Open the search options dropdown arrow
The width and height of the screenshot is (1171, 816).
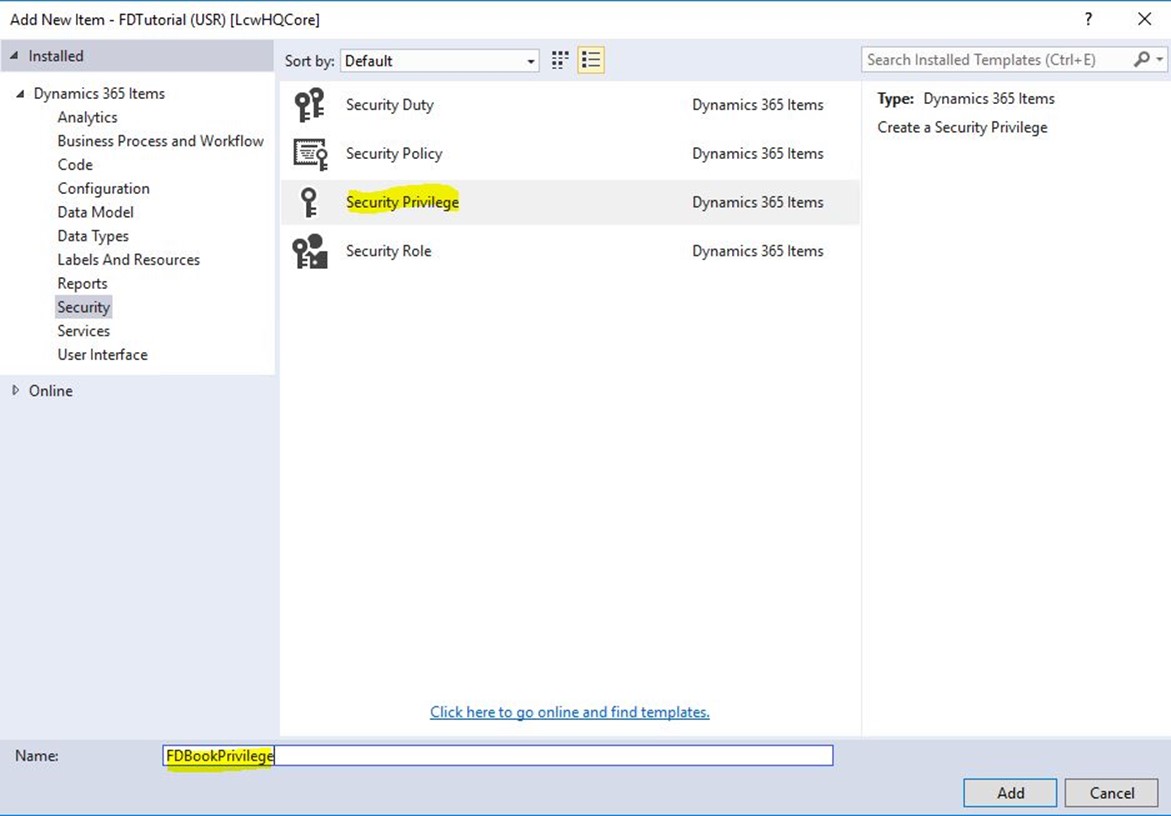tap(1159, 60)
